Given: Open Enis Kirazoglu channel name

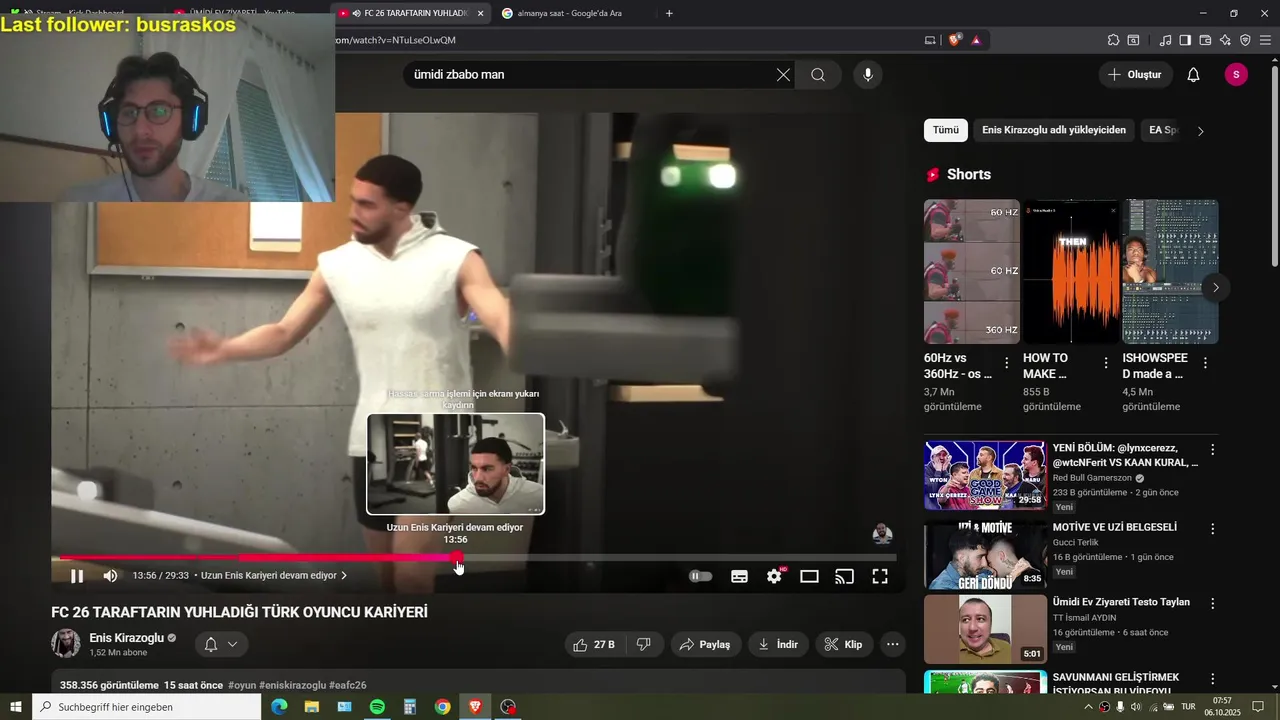Looking at the screenshot, I should (126, 638).
